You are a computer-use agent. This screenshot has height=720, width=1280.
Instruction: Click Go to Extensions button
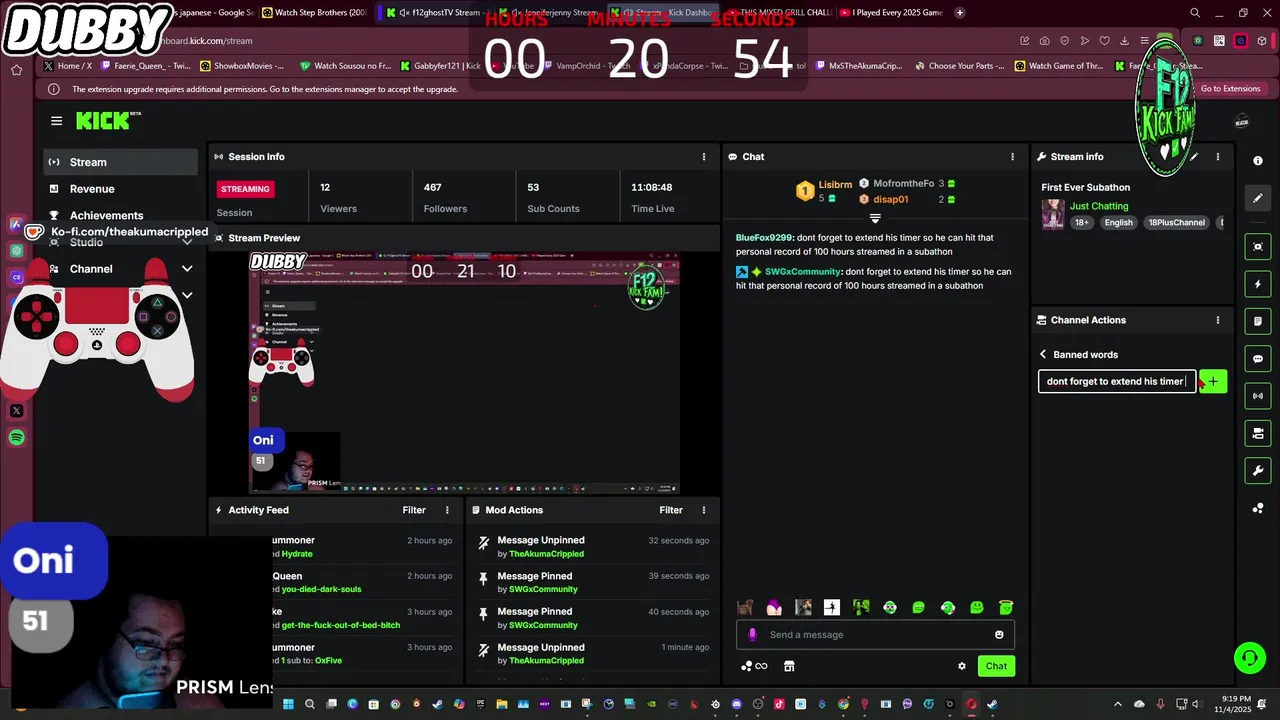coord(1230,89)
